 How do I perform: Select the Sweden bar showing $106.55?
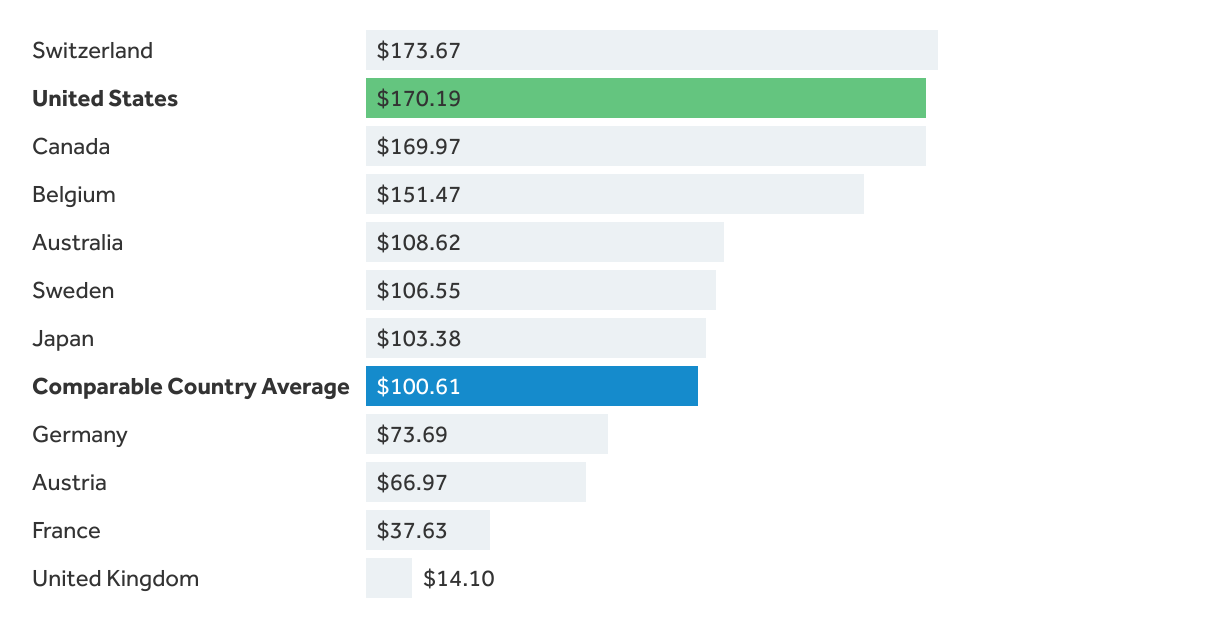tap(540, 290)
